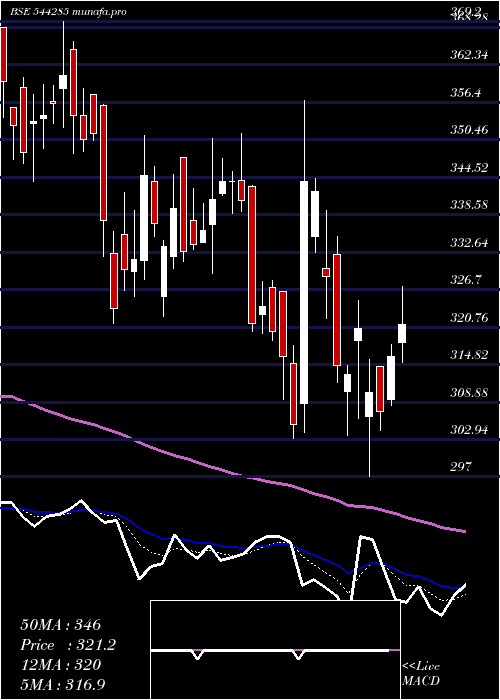The width and height of the screenshot is (500, 700).
Task: Select the 344.52 price level label
Action: click(x=469, y=168)
